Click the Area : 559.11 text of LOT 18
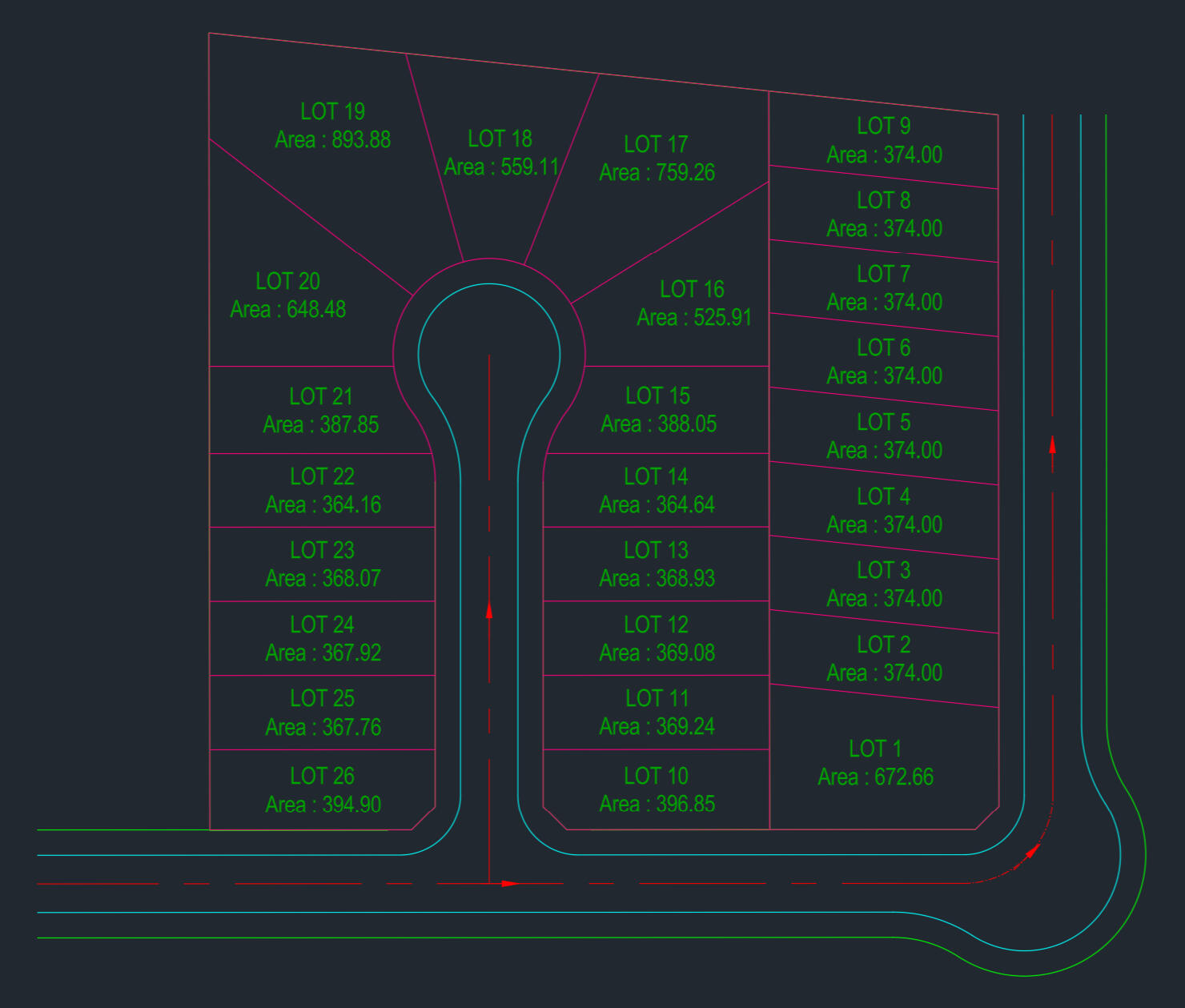This screenshot has width=1185, height=1008. pyautogui.click(x=501, y=167)
